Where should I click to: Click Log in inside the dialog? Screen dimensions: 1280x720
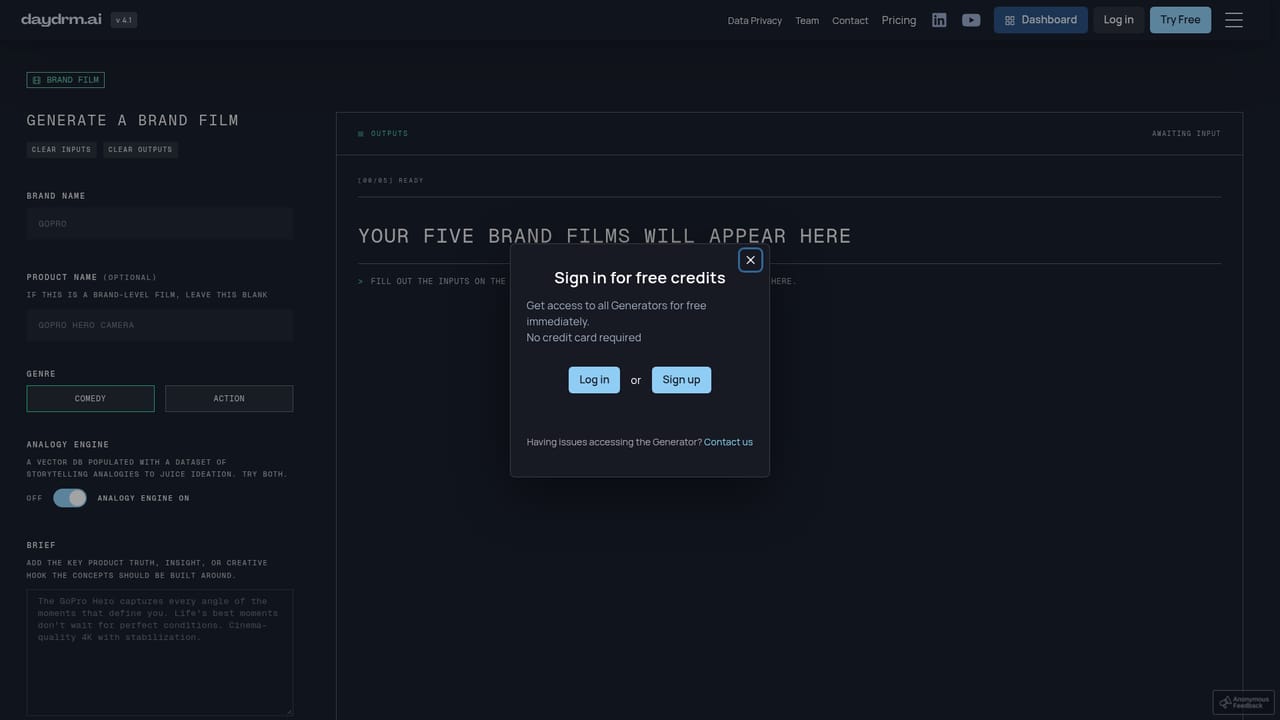click(x=594, y=380)
